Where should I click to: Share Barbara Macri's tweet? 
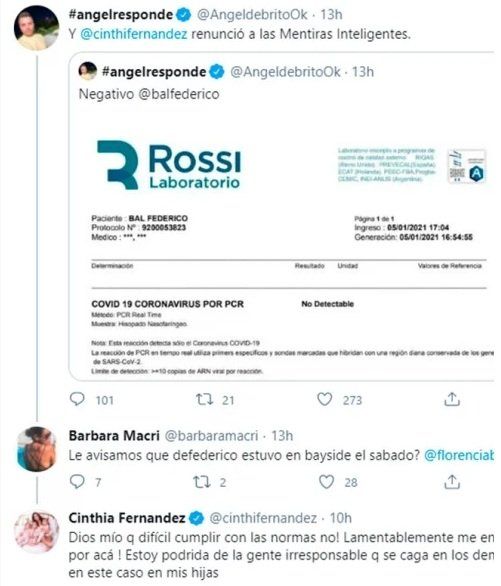tap(452, 482)
